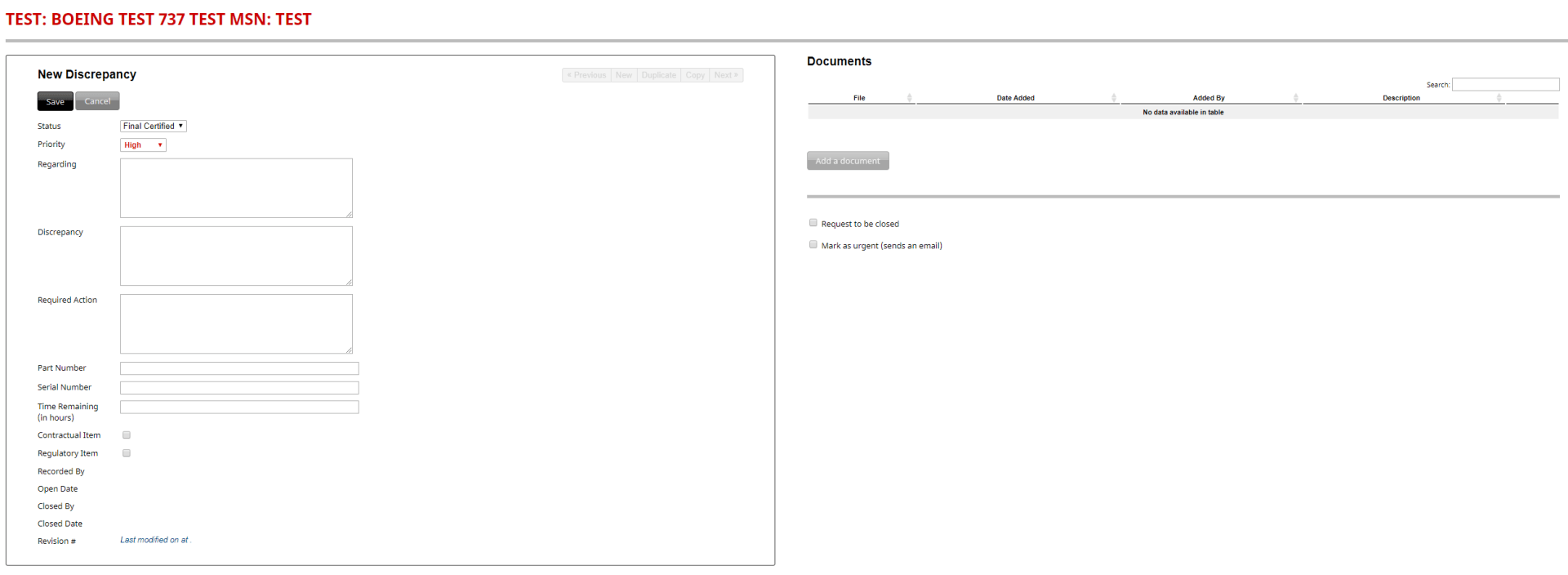The image size is (1568, 575).
Task: Enable Mark as urgent email checkbox
Action: click(813, 244)
